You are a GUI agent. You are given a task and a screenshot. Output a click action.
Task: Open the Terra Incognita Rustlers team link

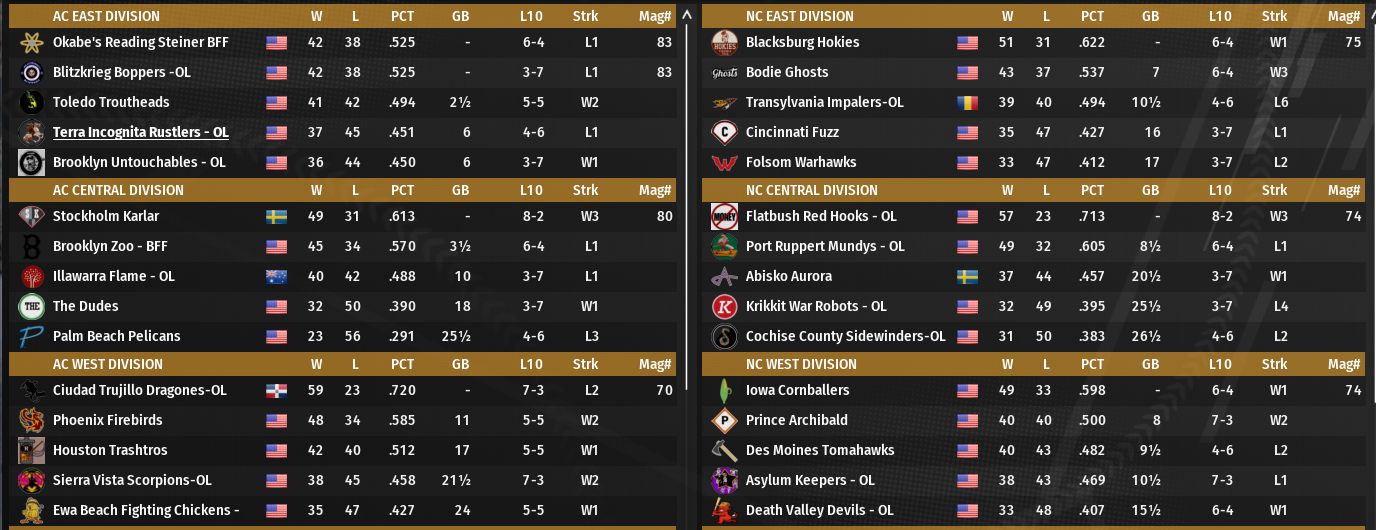(140, 133)
